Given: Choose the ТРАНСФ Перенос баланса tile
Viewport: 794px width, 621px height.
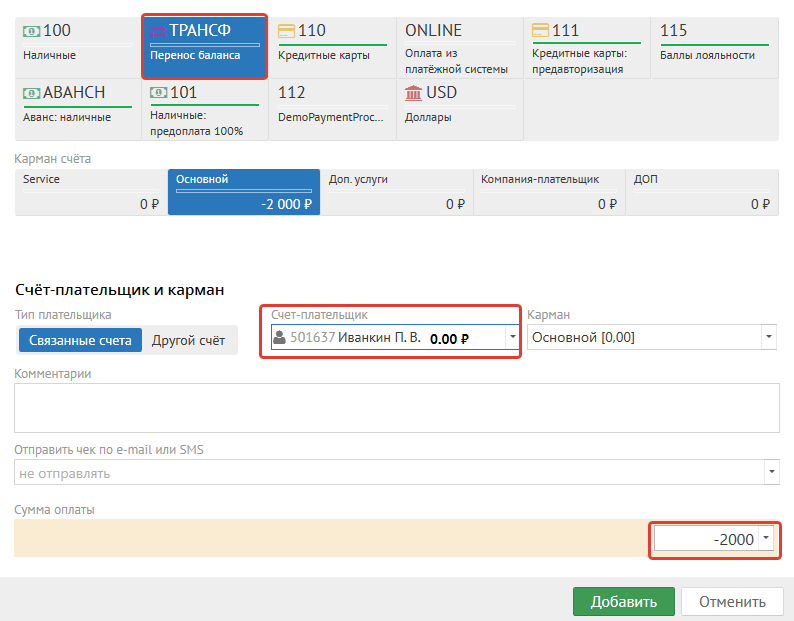Looking at the screenshot, I should (205, 48).
